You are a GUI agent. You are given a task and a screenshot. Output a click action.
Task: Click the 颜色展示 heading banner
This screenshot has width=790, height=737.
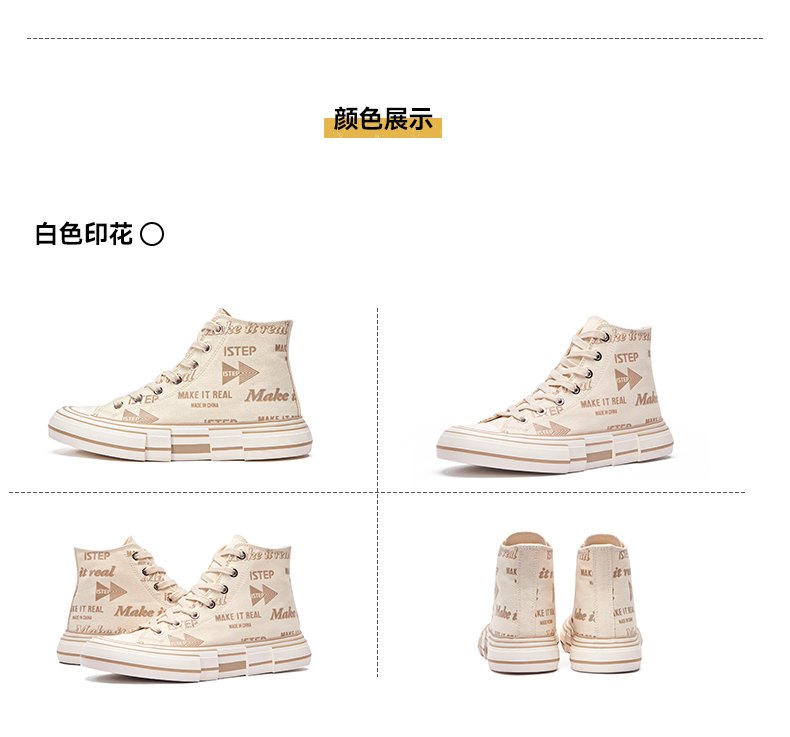pyautogui.click(x=383, y=121)
